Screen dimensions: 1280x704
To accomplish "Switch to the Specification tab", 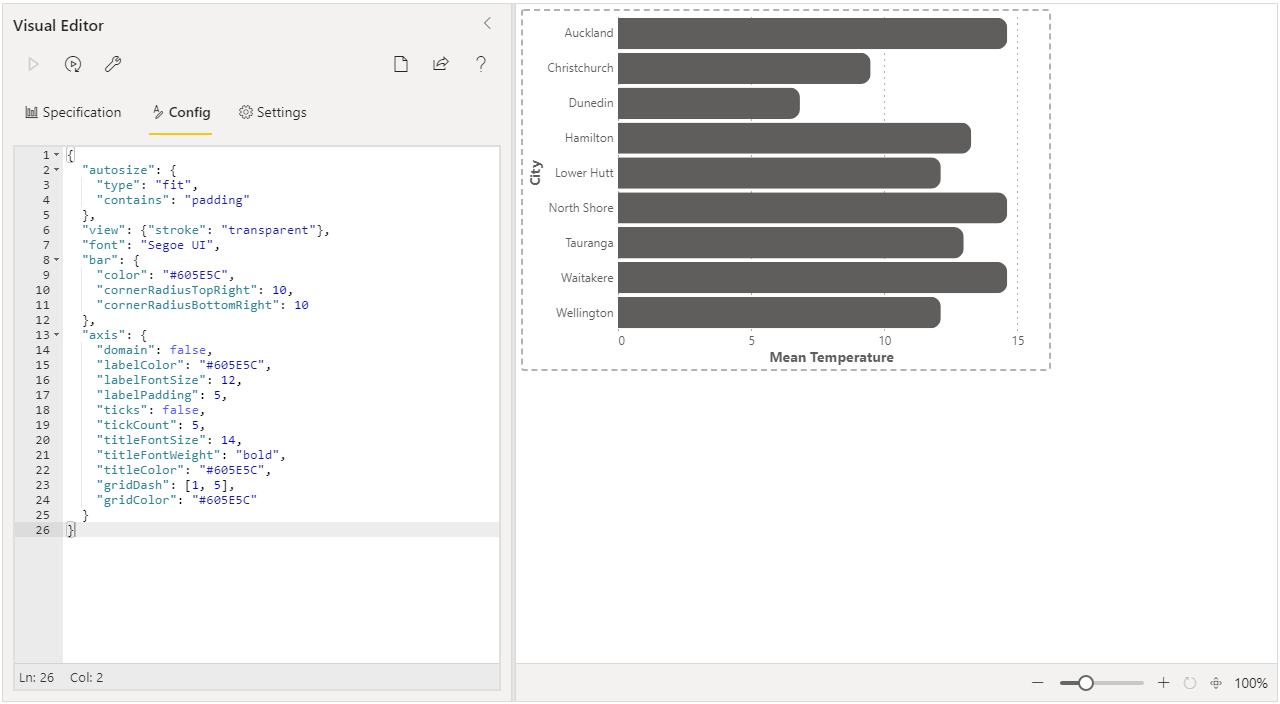I will 73,112.
